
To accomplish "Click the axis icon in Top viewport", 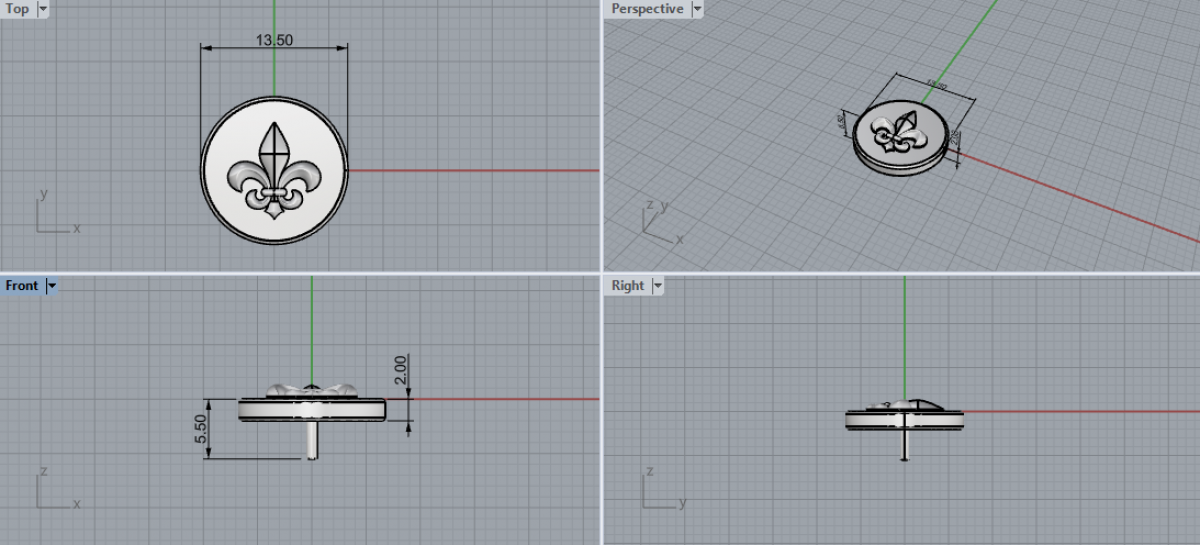I will [x=57, y=210].
